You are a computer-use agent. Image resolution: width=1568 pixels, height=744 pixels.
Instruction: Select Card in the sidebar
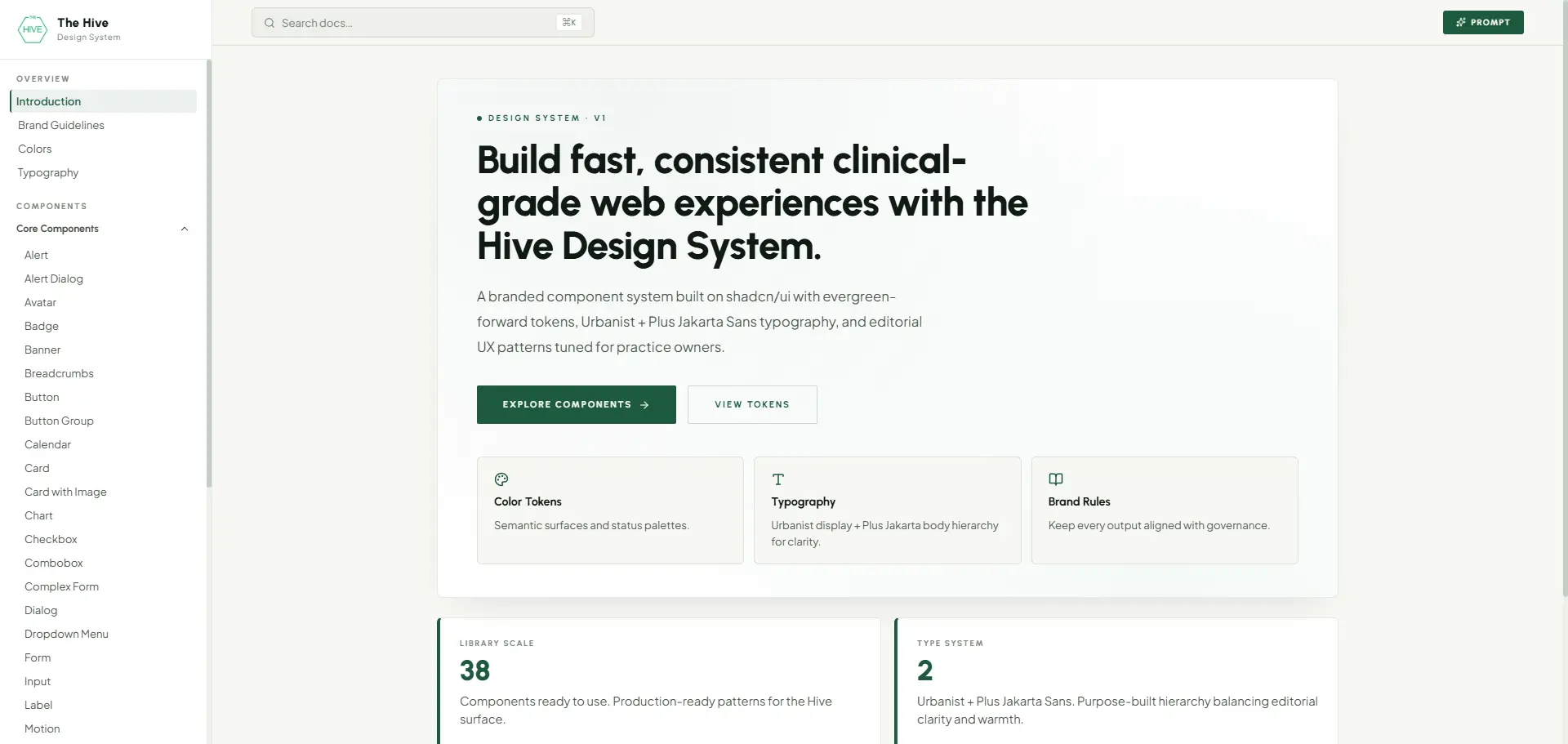pos(37,468)
